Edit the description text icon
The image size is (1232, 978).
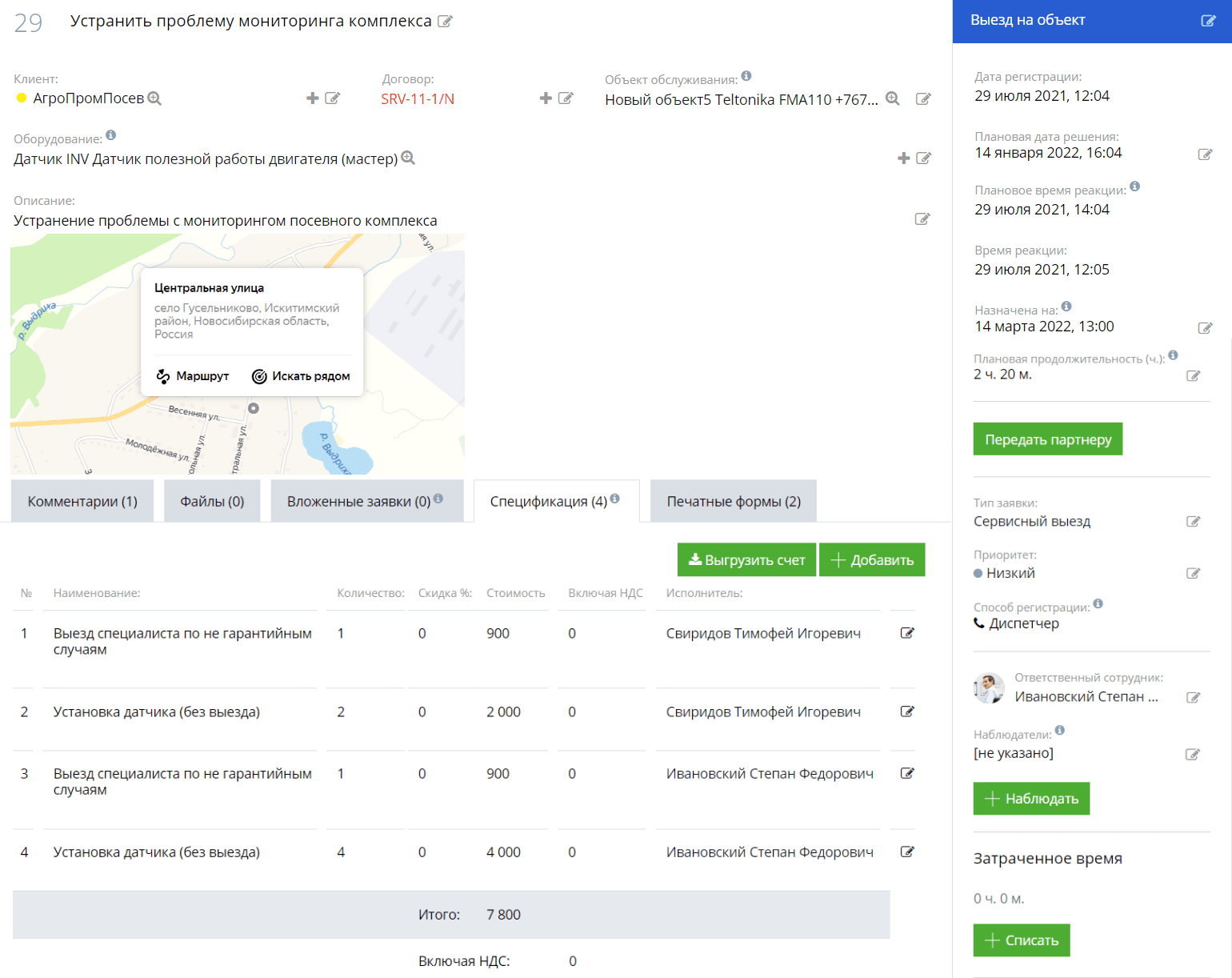(x=922, y=219)
